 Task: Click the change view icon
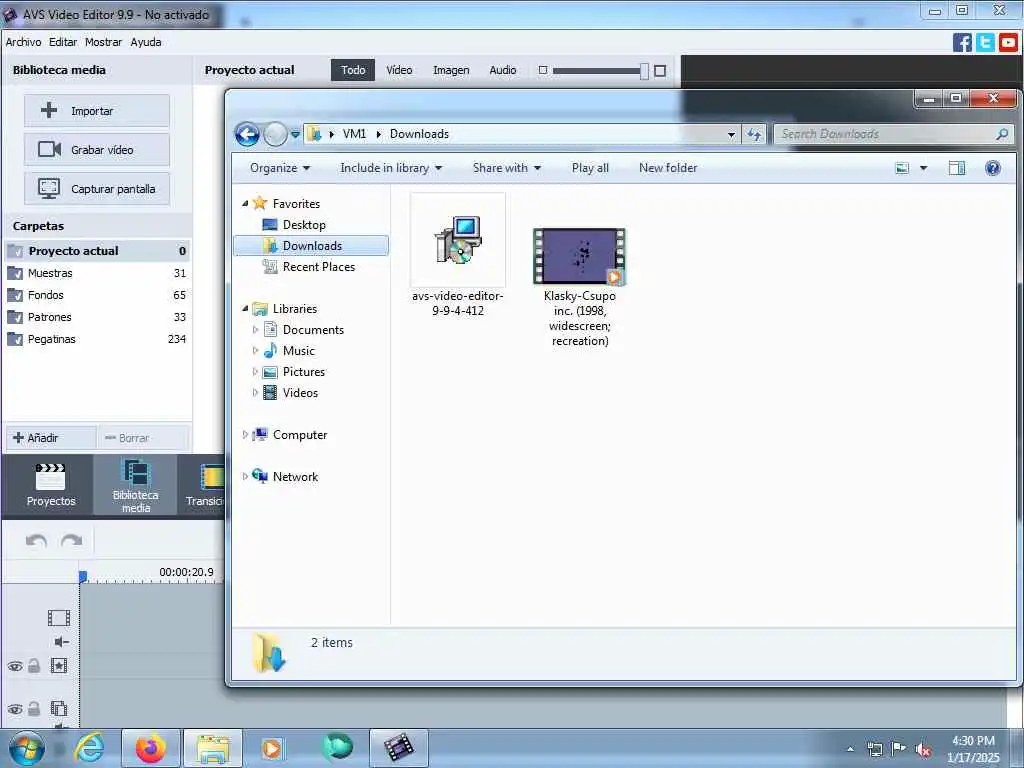902,168
